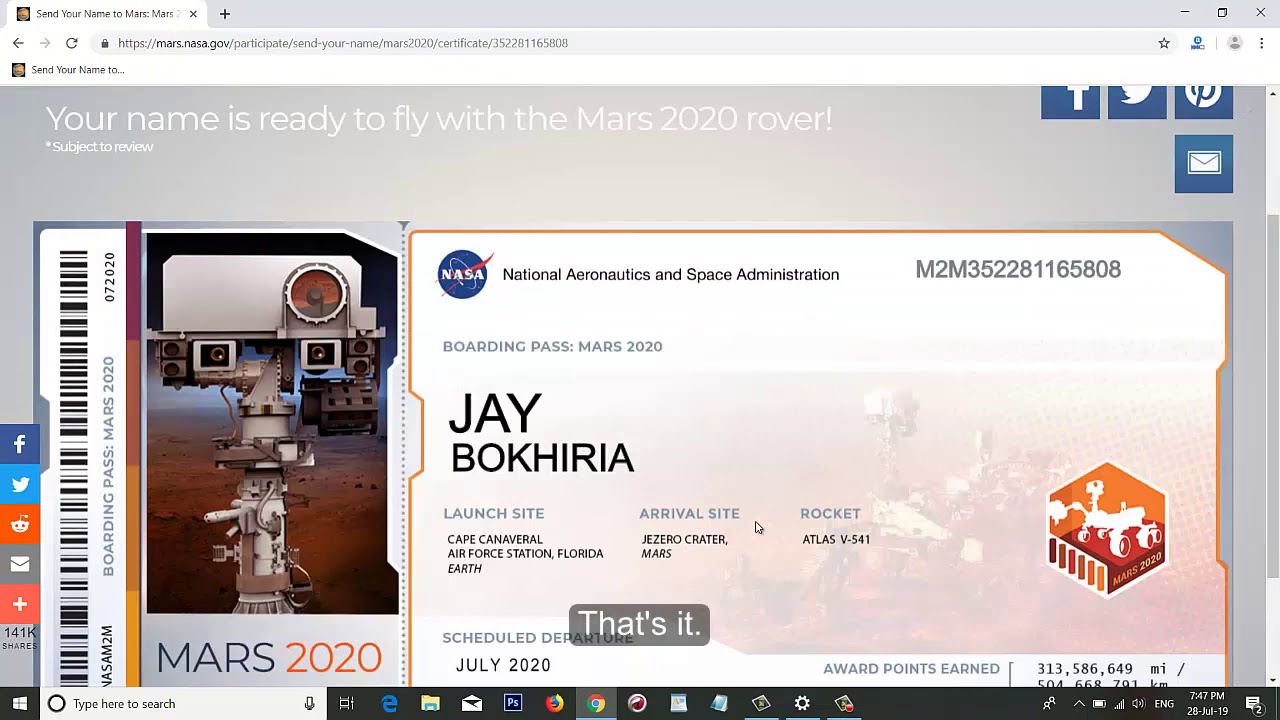Click the ARRIVAL SITE label
The width and height of the screenshot is (1280, 720).
point(690,513)
